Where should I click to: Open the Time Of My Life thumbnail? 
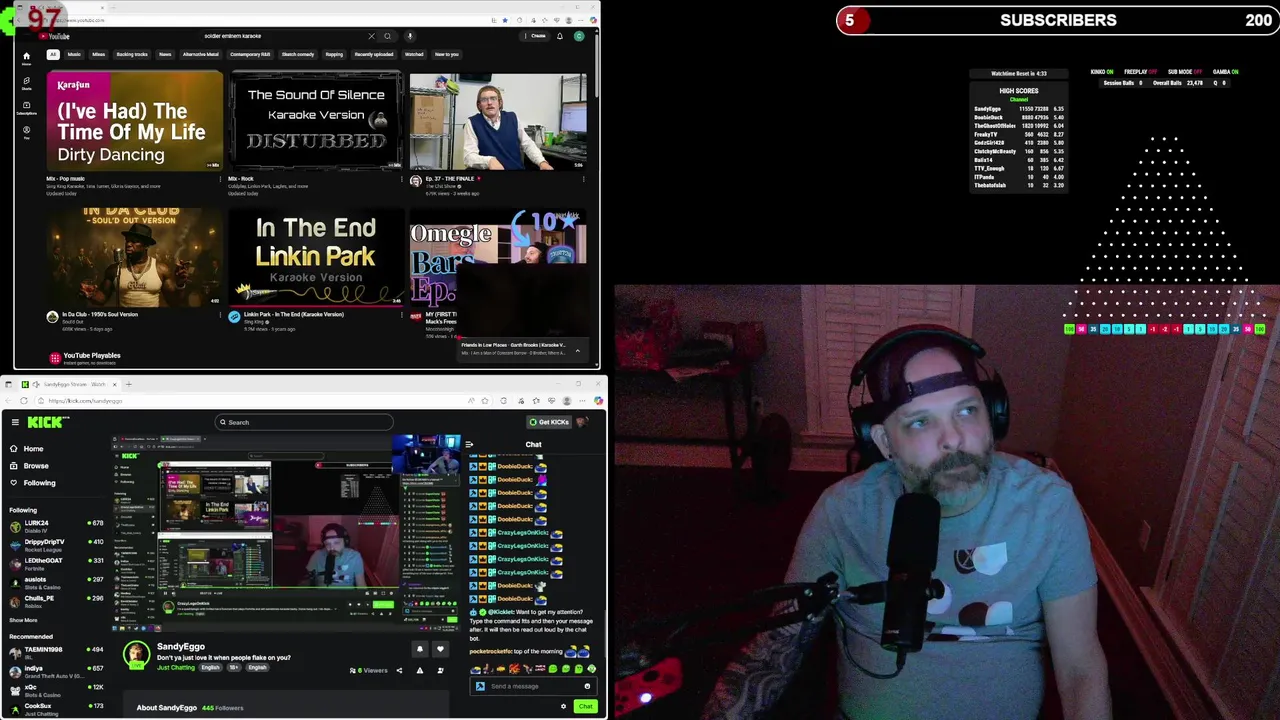(134, 120)
